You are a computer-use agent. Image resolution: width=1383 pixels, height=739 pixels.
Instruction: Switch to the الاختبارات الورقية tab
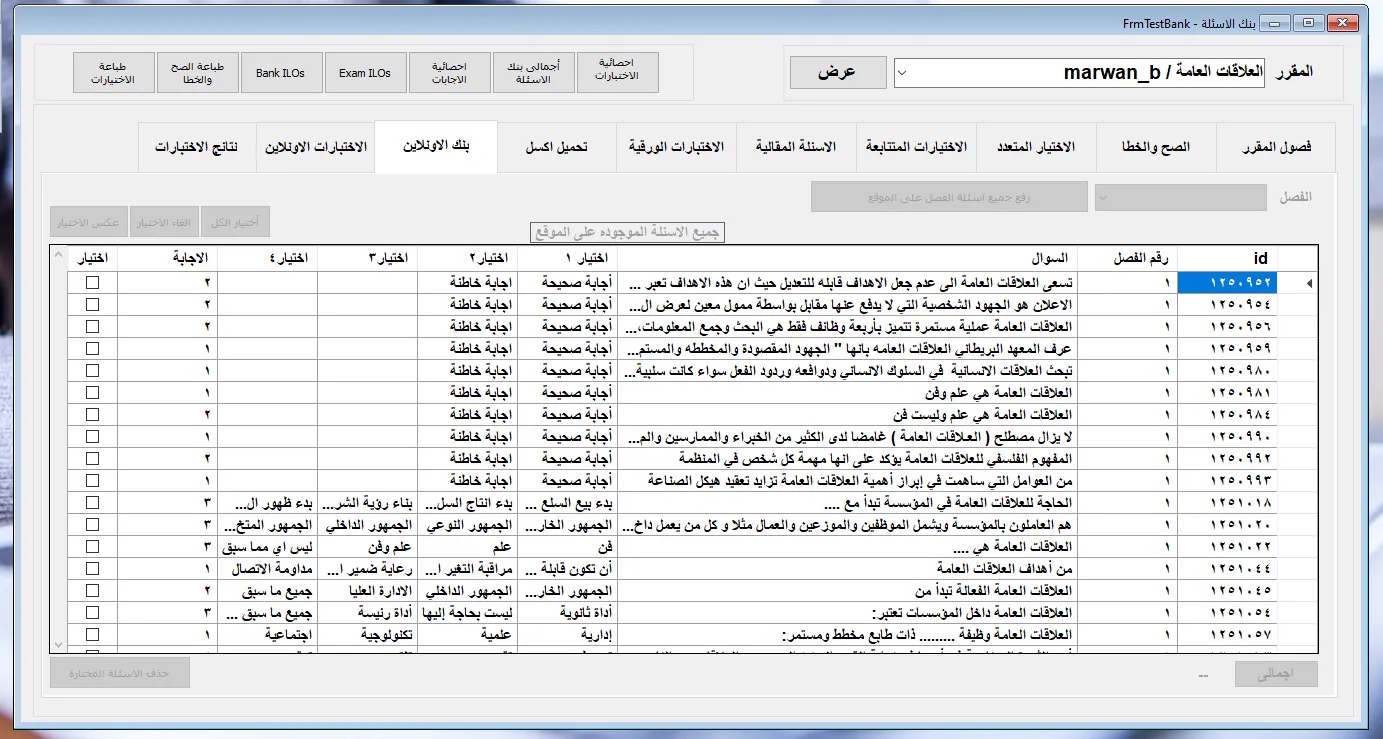coord(677,148)
